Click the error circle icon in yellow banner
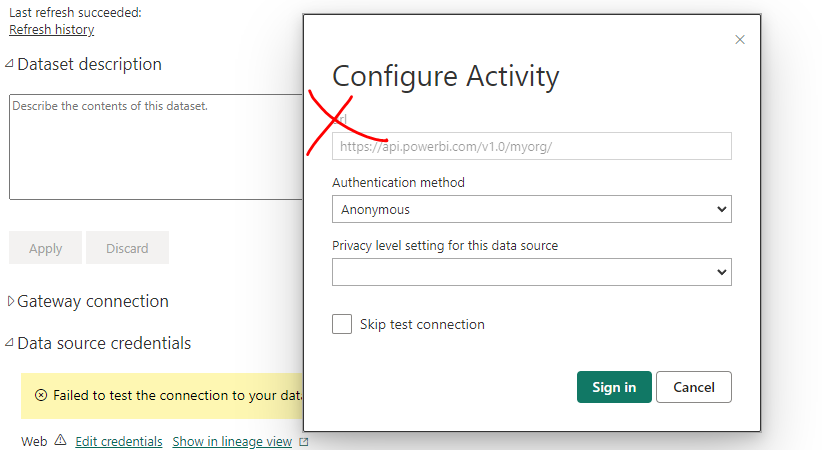Screen dimensions: 822x450 pyautogui.click(x=41, y=395)
